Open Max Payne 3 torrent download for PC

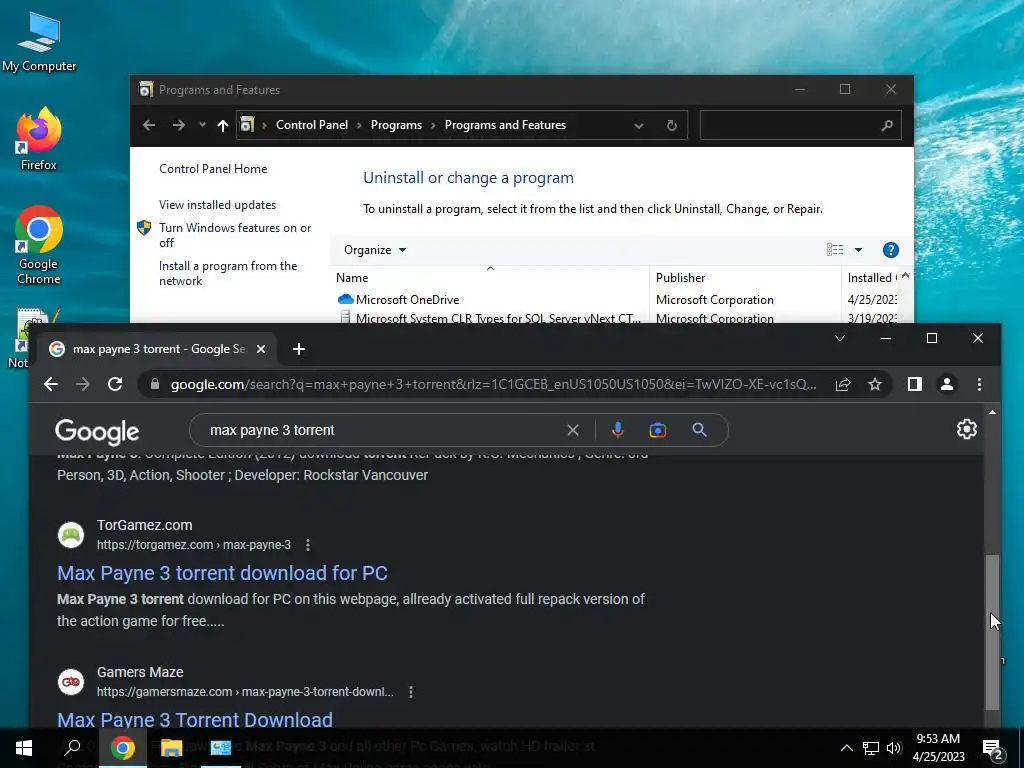point(222,573)
